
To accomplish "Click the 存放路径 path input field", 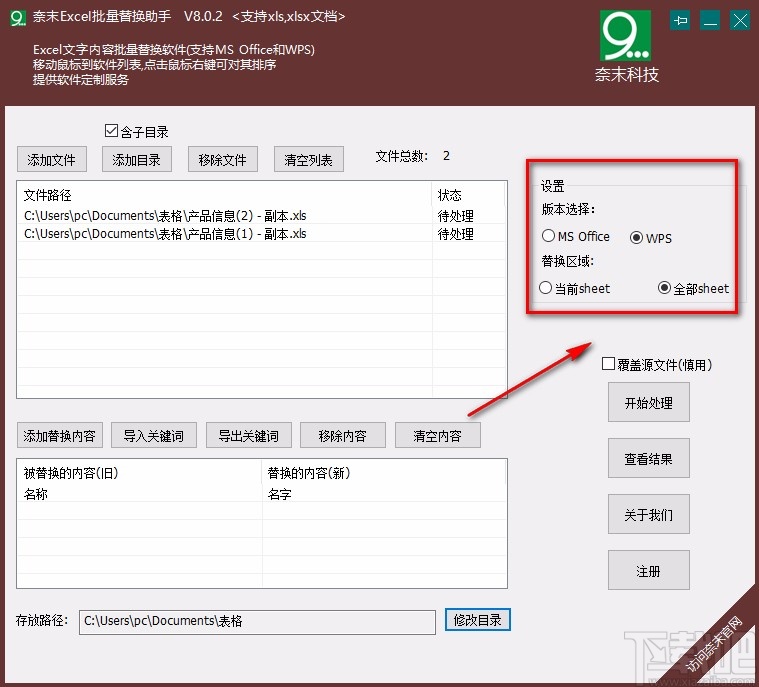I will point(257,622).
